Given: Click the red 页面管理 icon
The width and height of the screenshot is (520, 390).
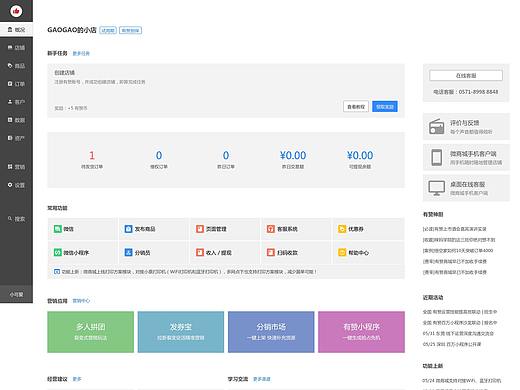Looking at the screenshot, I should click(x=200, y=229).
